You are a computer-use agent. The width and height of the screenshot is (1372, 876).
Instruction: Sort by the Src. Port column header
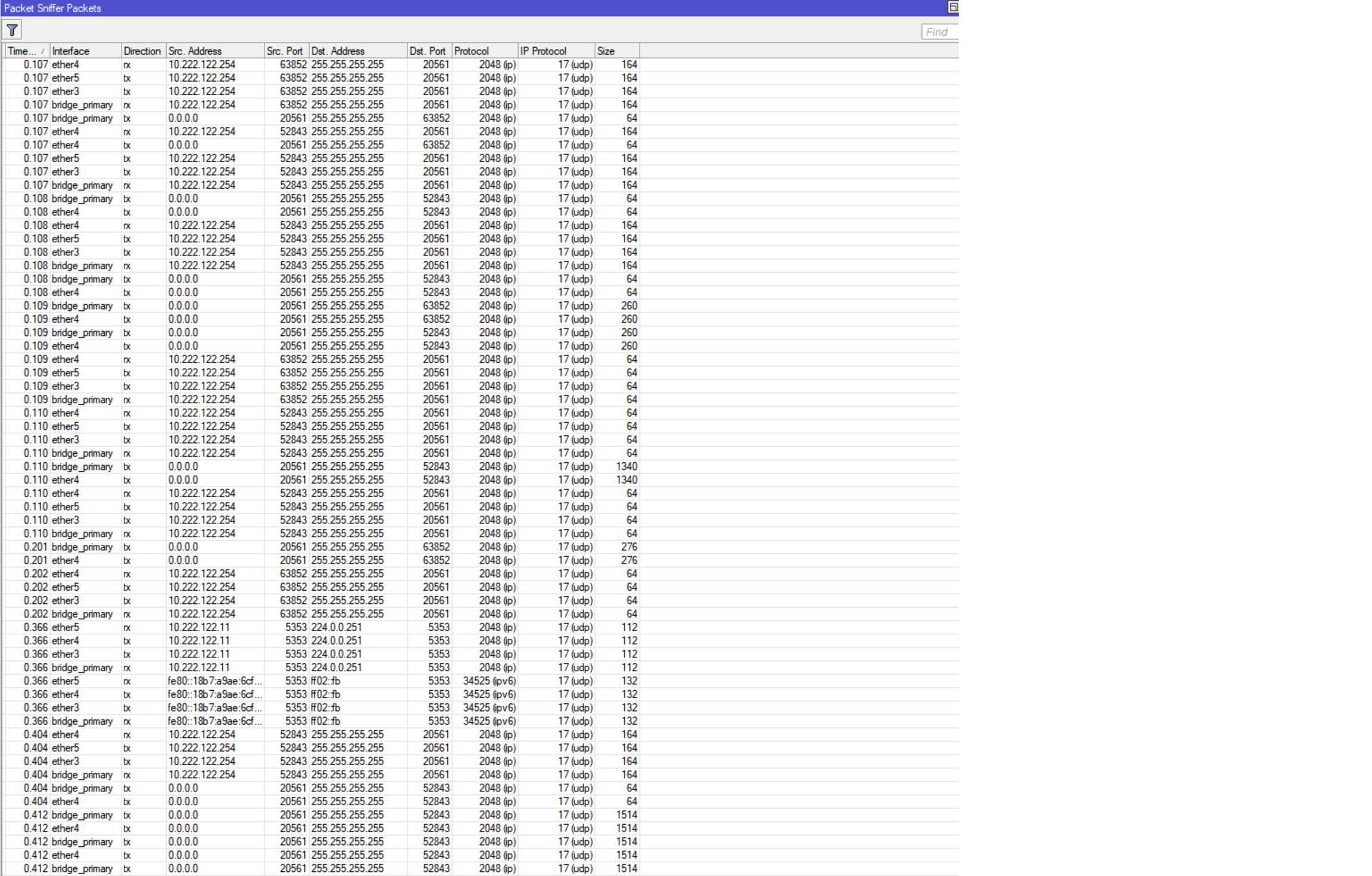point(286,51)
